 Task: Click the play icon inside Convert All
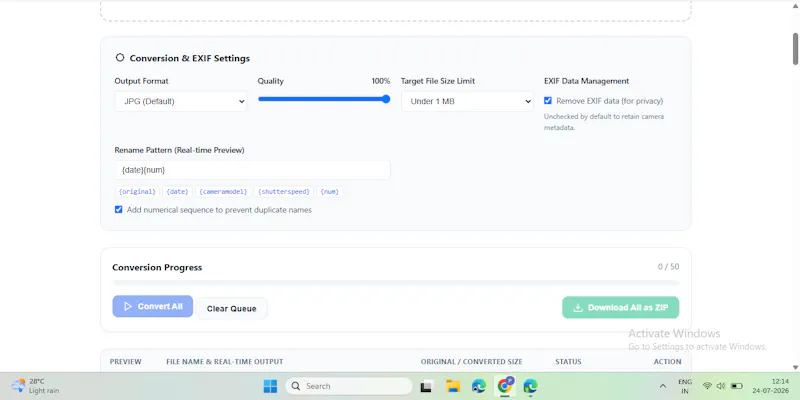click(x=128, y=306)
